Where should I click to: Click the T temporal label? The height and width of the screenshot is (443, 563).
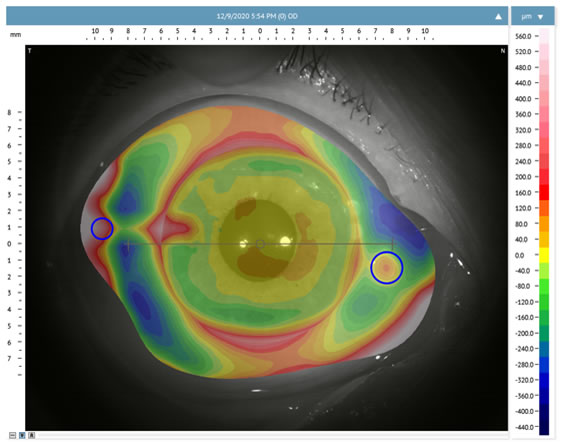tap(29, 51)
